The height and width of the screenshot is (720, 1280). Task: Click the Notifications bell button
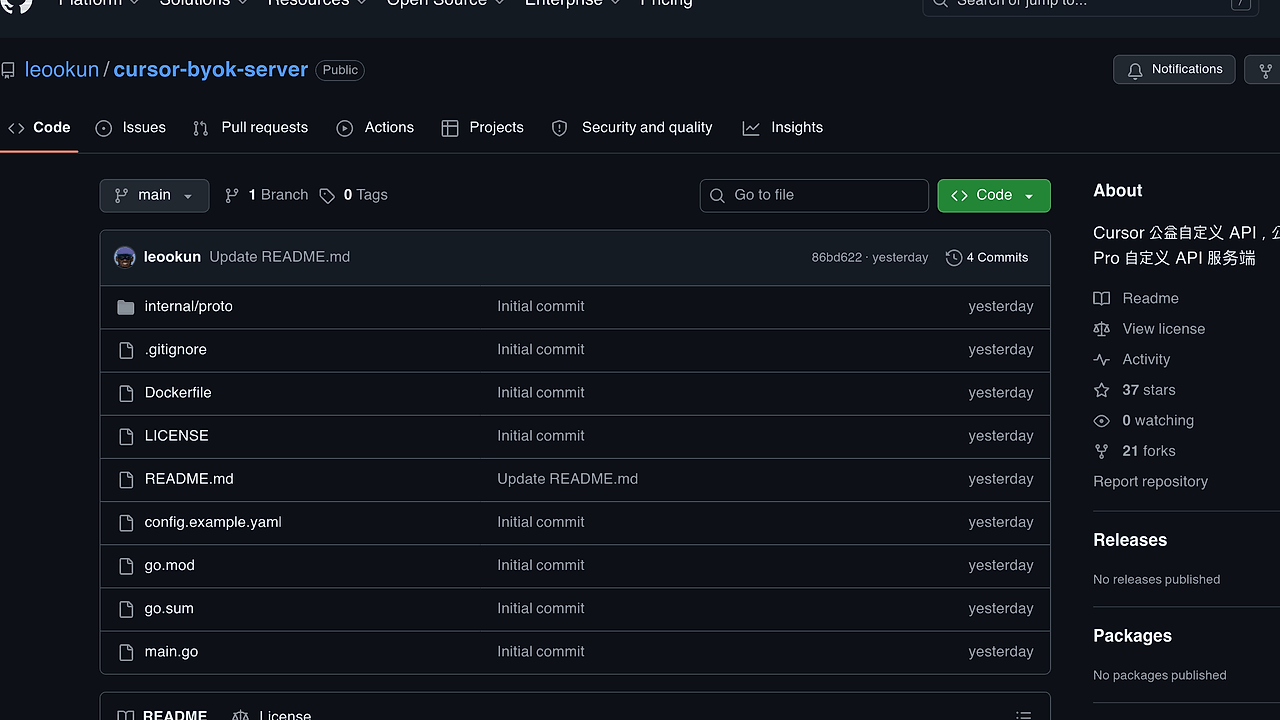pyautogui.click(x=1174, y=70)
